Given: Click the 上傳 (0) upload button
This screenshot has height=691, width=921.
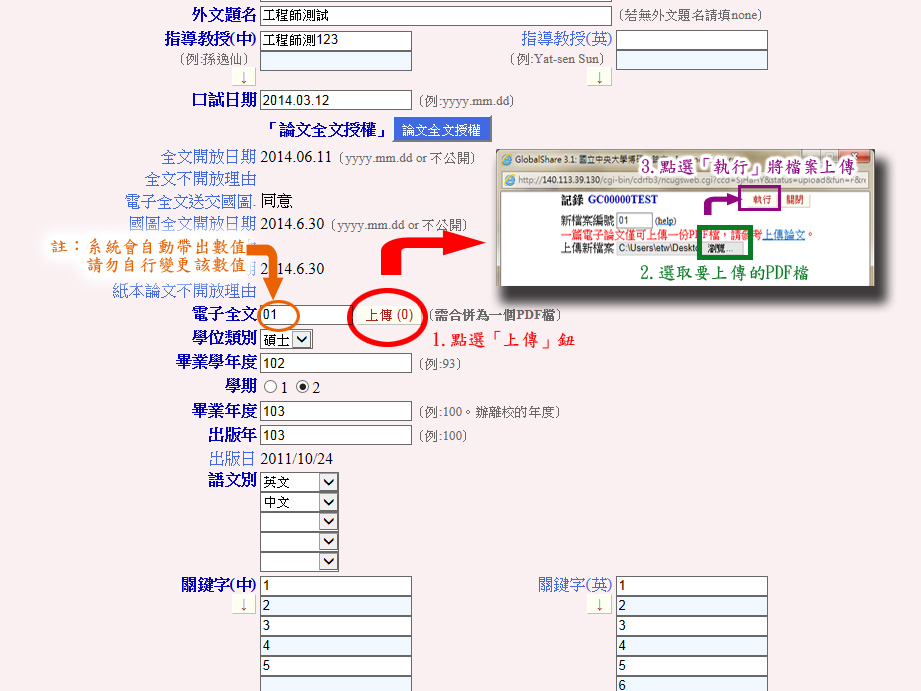Looking at the screenshot, I should pos(388,315).
